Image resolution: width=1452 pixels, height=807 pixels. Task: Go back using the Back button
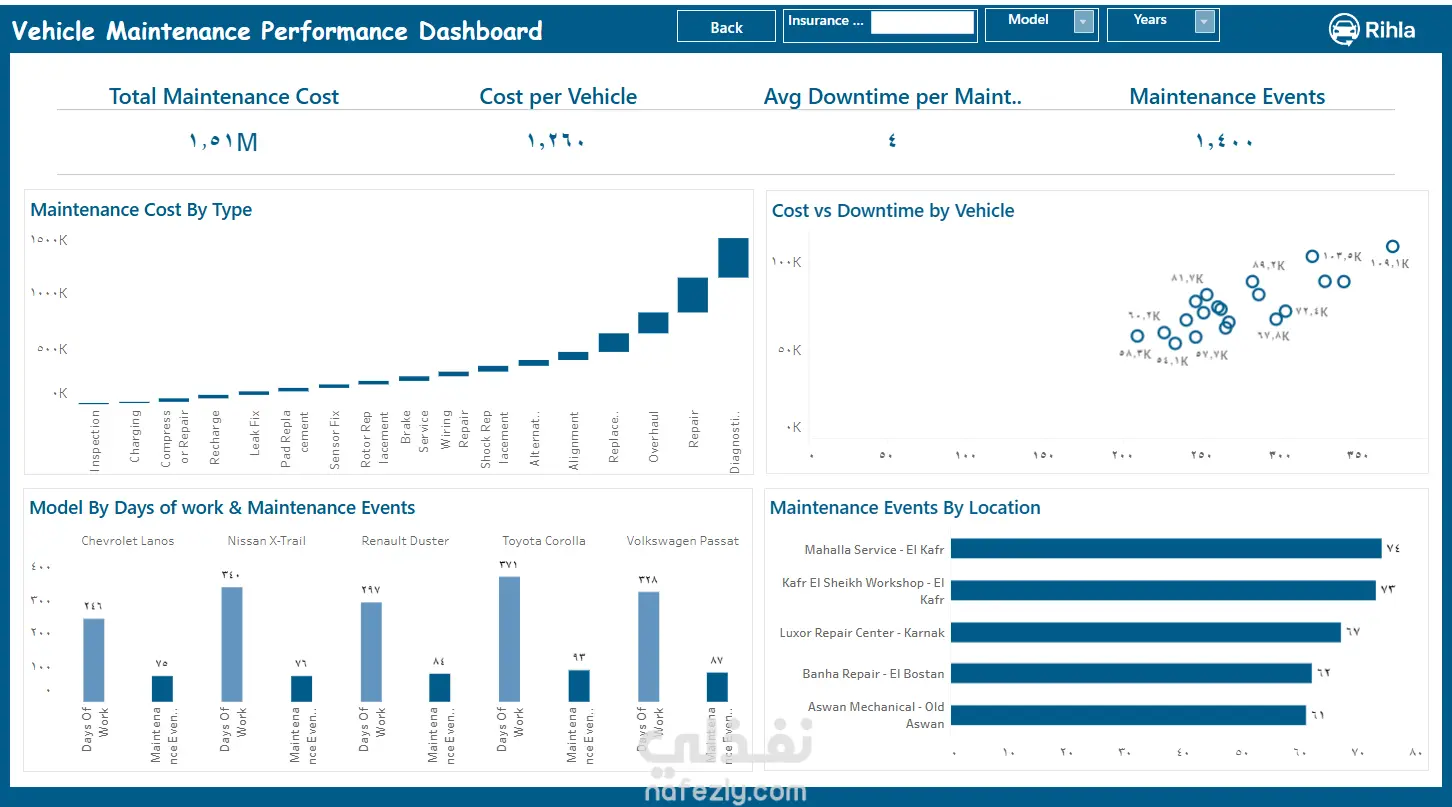tap(726, 27)
